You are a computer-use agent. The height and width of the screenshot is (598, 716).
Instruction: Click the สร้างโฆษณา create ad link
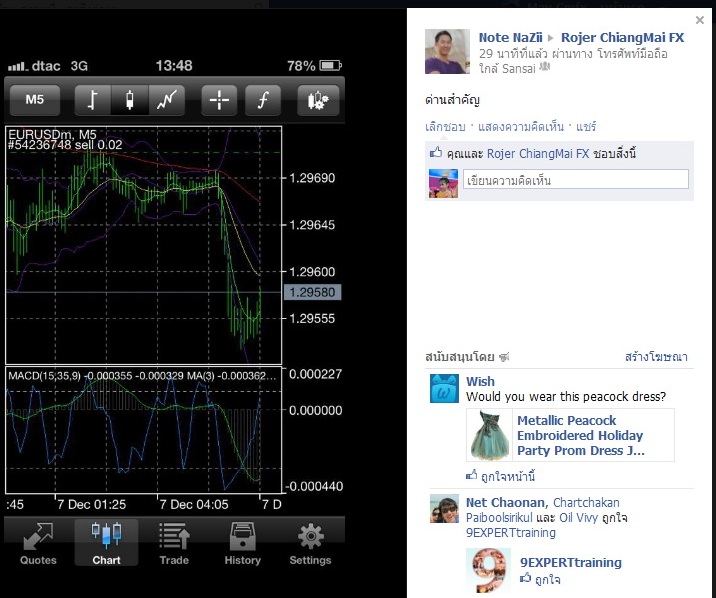[656, 357]
